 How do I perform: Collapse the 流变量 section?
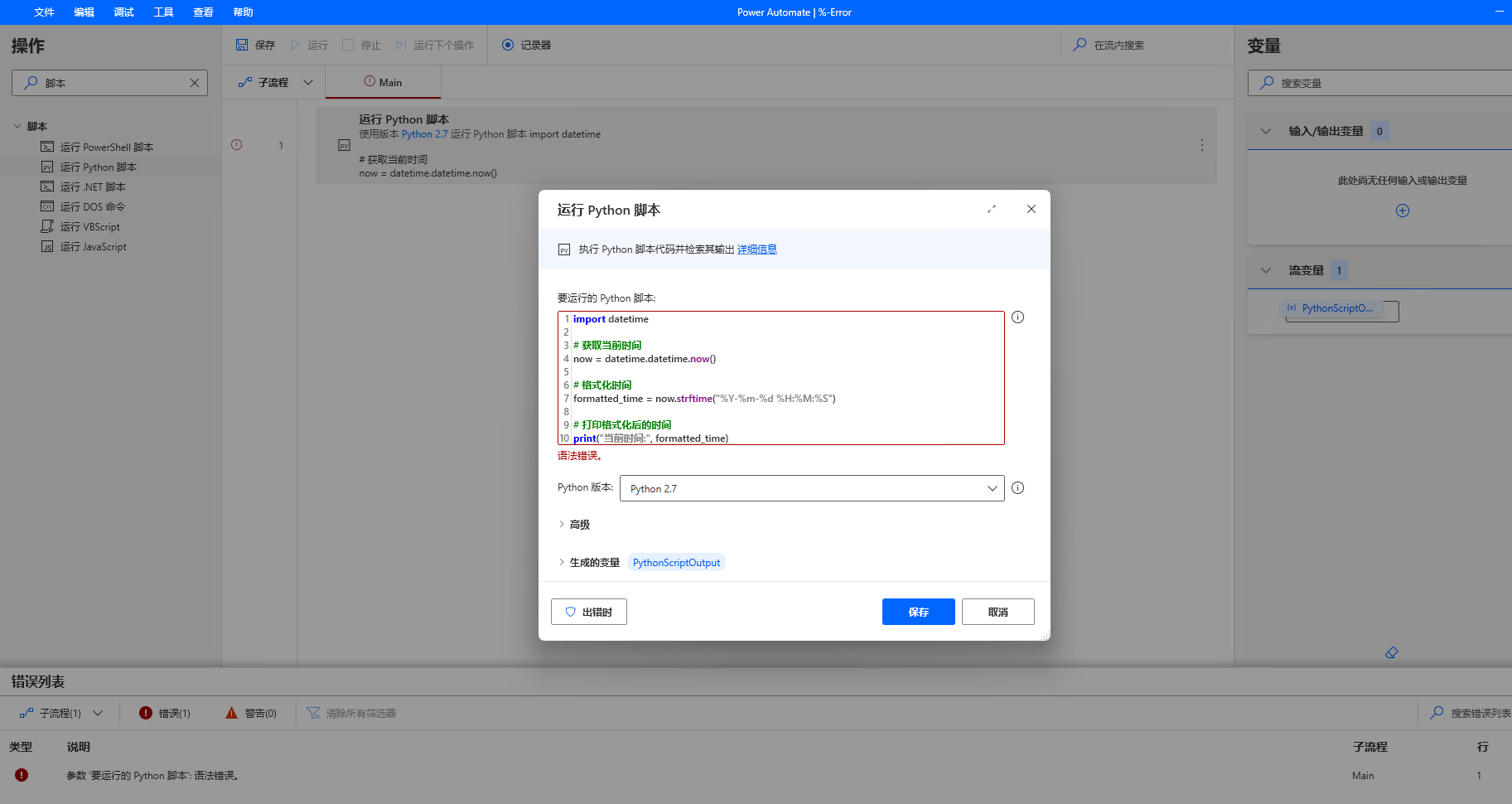coord(1266,270)
